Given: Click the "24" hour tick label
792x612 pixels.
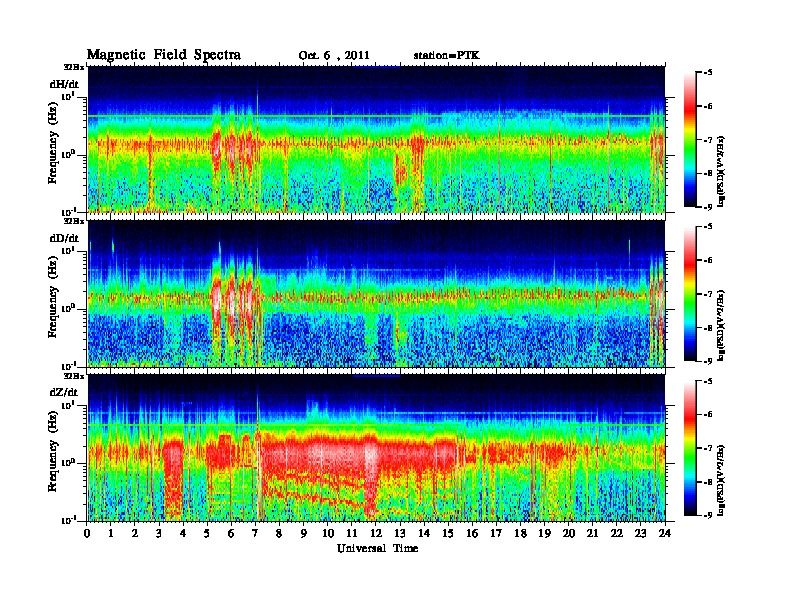Looking at the screenshot, I should pyautogui.click(x=665, y=534).
